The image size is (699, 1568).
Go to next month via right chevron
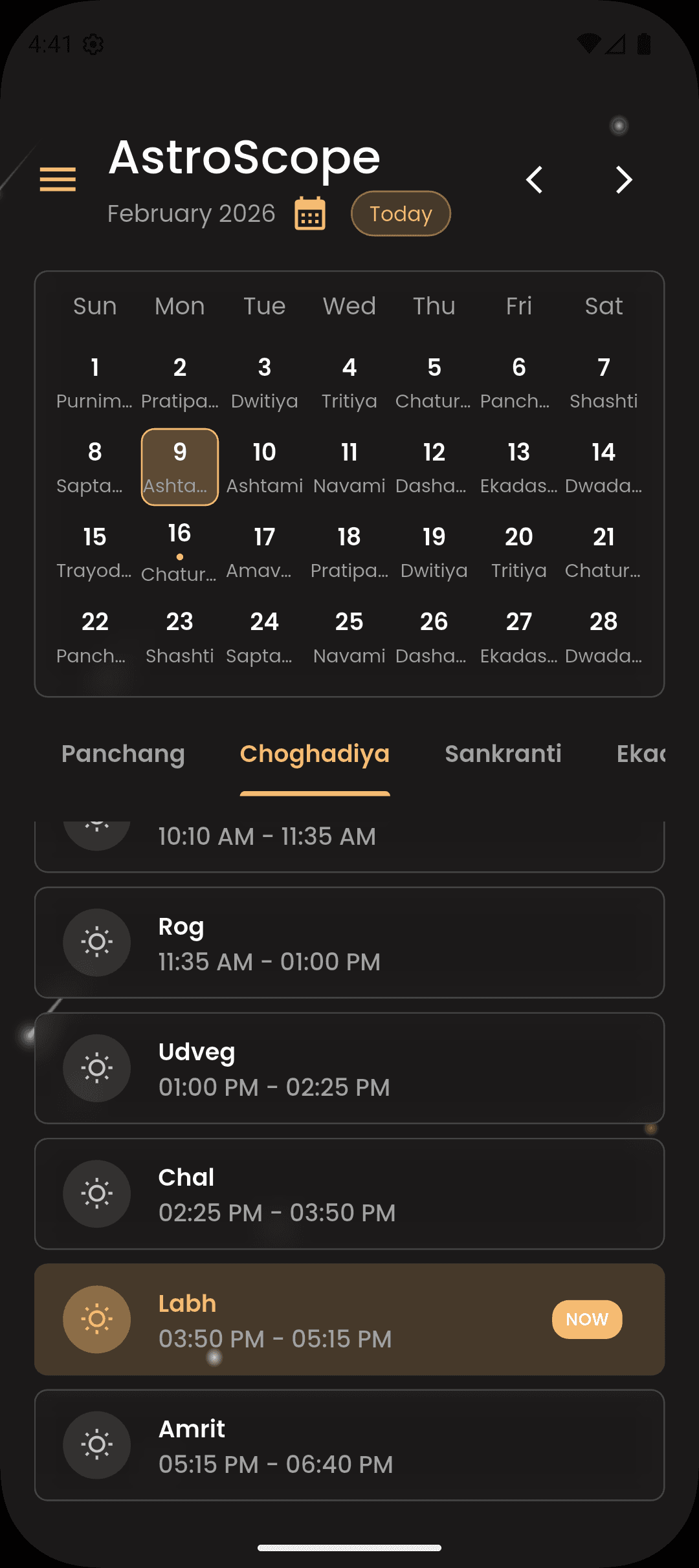(623, 180)
